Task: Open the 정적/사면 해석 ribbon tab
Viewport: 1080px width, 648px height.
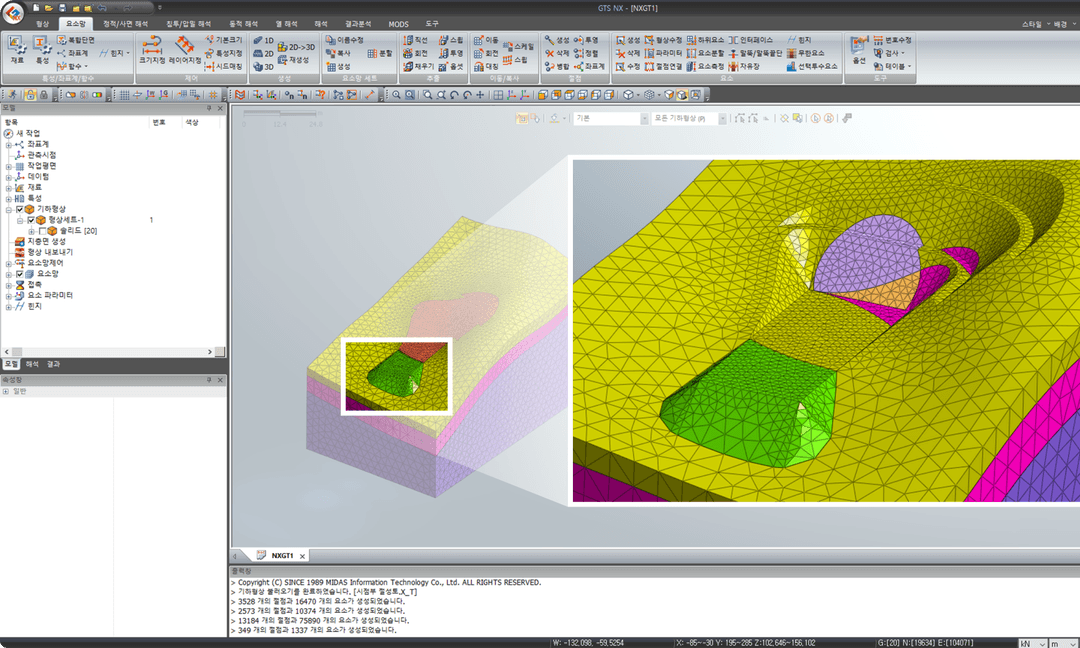Action: coord(125,24)
